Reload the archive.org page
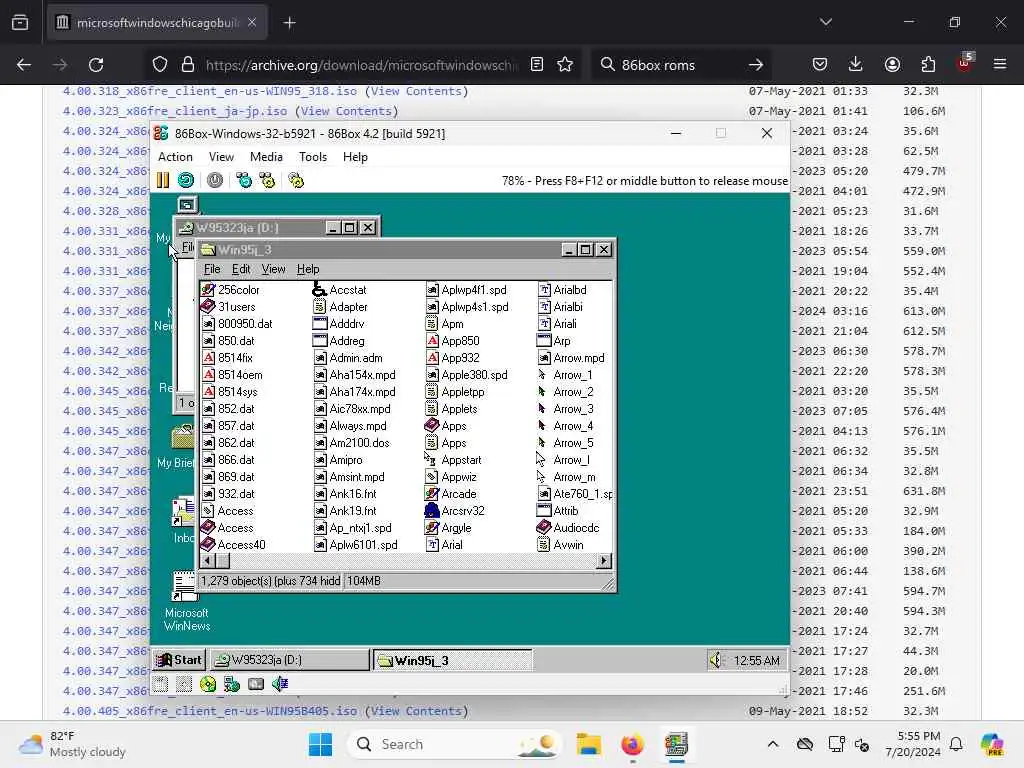This screenshot has width=1024, height=768. point(96,65)
